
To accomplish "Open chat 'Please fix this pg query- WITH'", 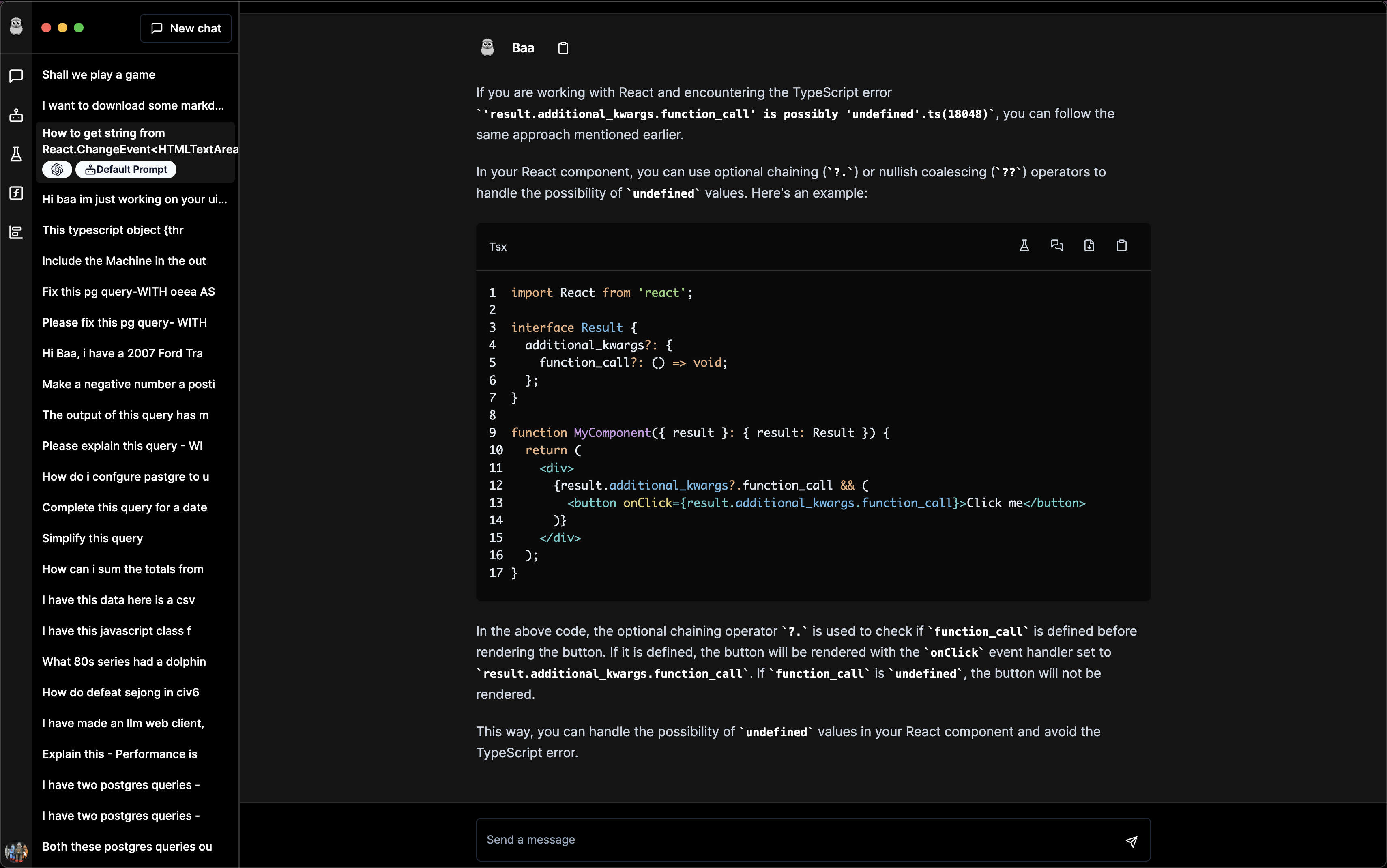I will point(135,322).
